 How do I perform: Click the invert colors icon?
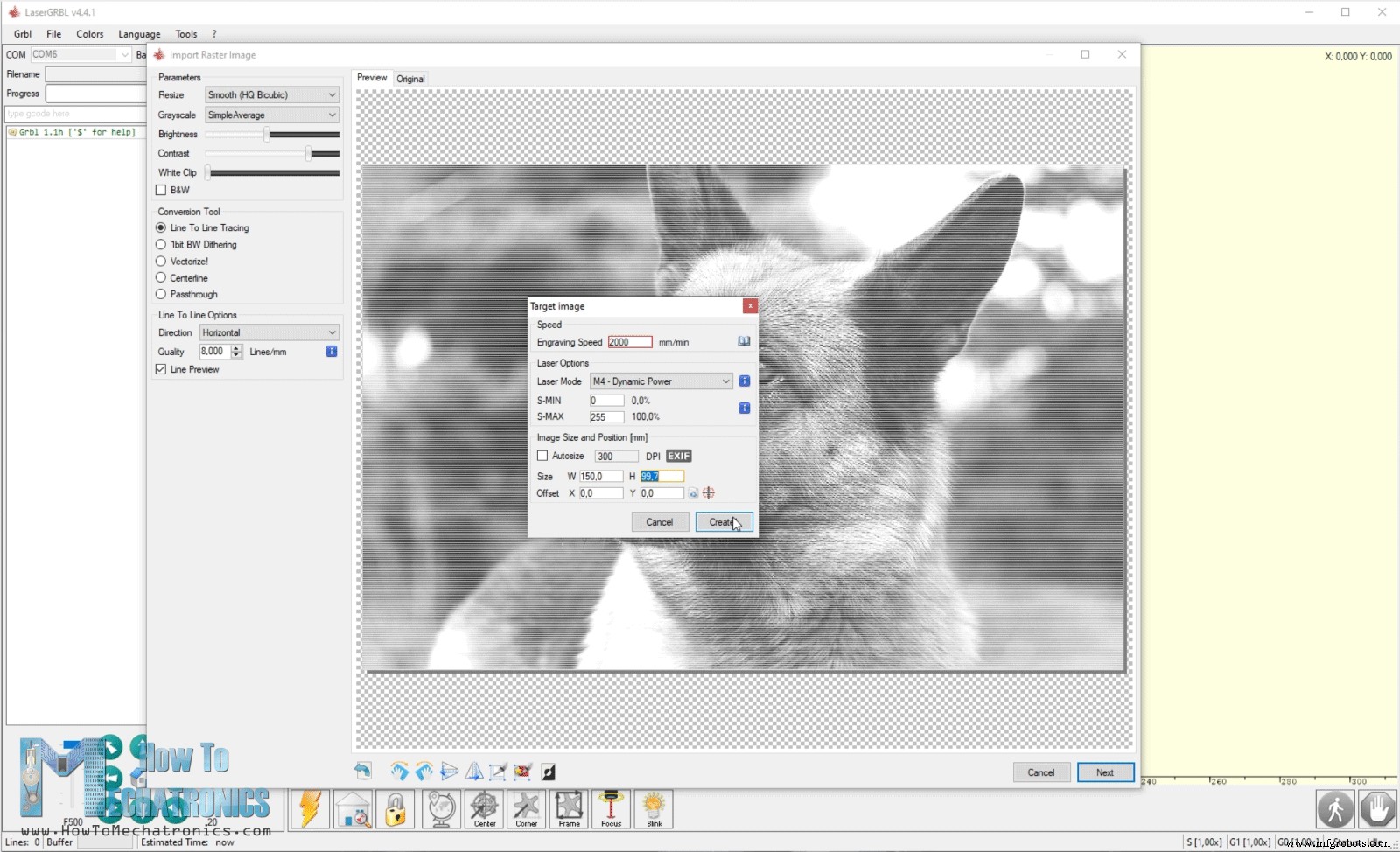click(x=549, y=772)
